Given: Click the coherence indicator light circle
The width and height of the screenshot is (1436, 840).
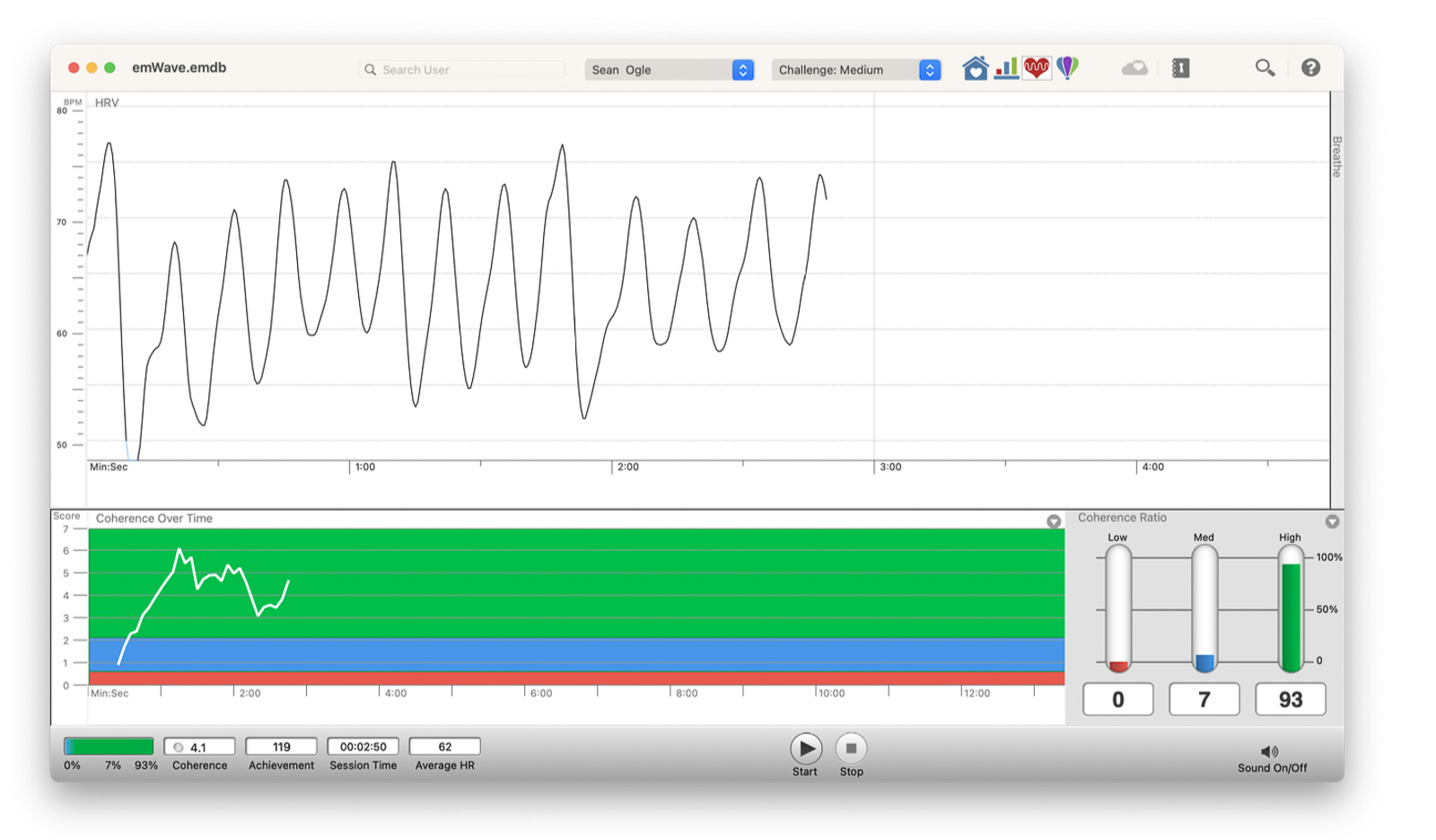Looking at the screenshot, I should click(x=179, y=748).
